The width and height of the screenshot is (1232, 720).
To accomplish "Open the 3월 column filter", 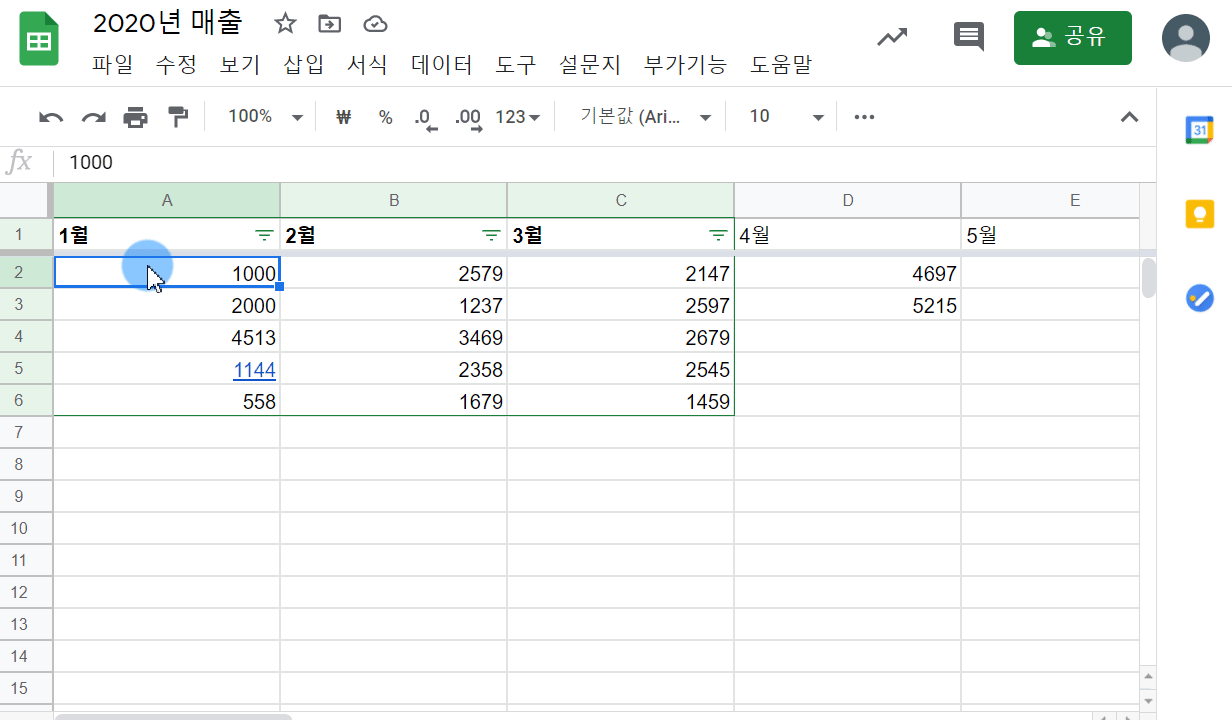I will click(718, 236).
